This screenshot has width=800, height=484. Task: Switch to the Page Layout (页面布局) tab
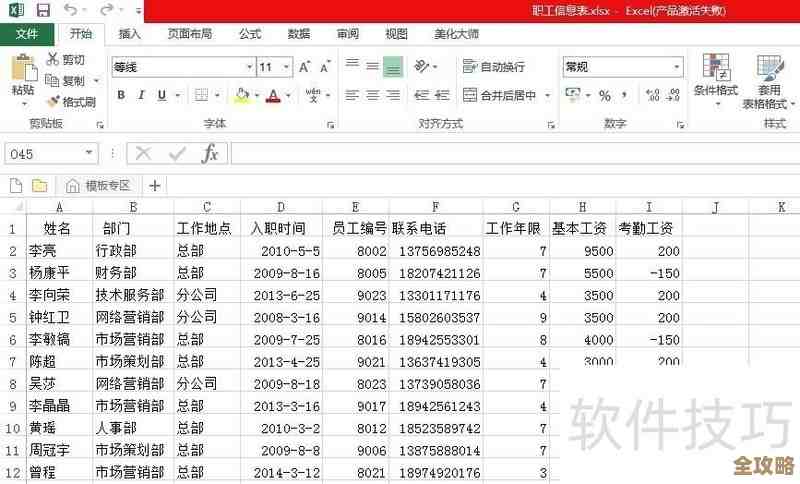[x=190, y=34]
